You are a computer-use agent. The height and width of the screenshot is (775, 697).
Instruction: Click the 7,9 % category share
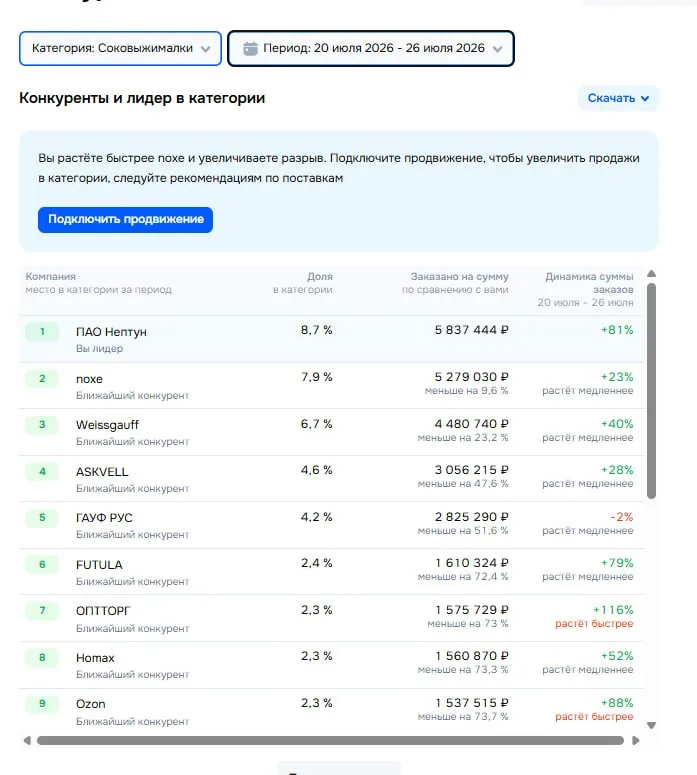point(316,377)
